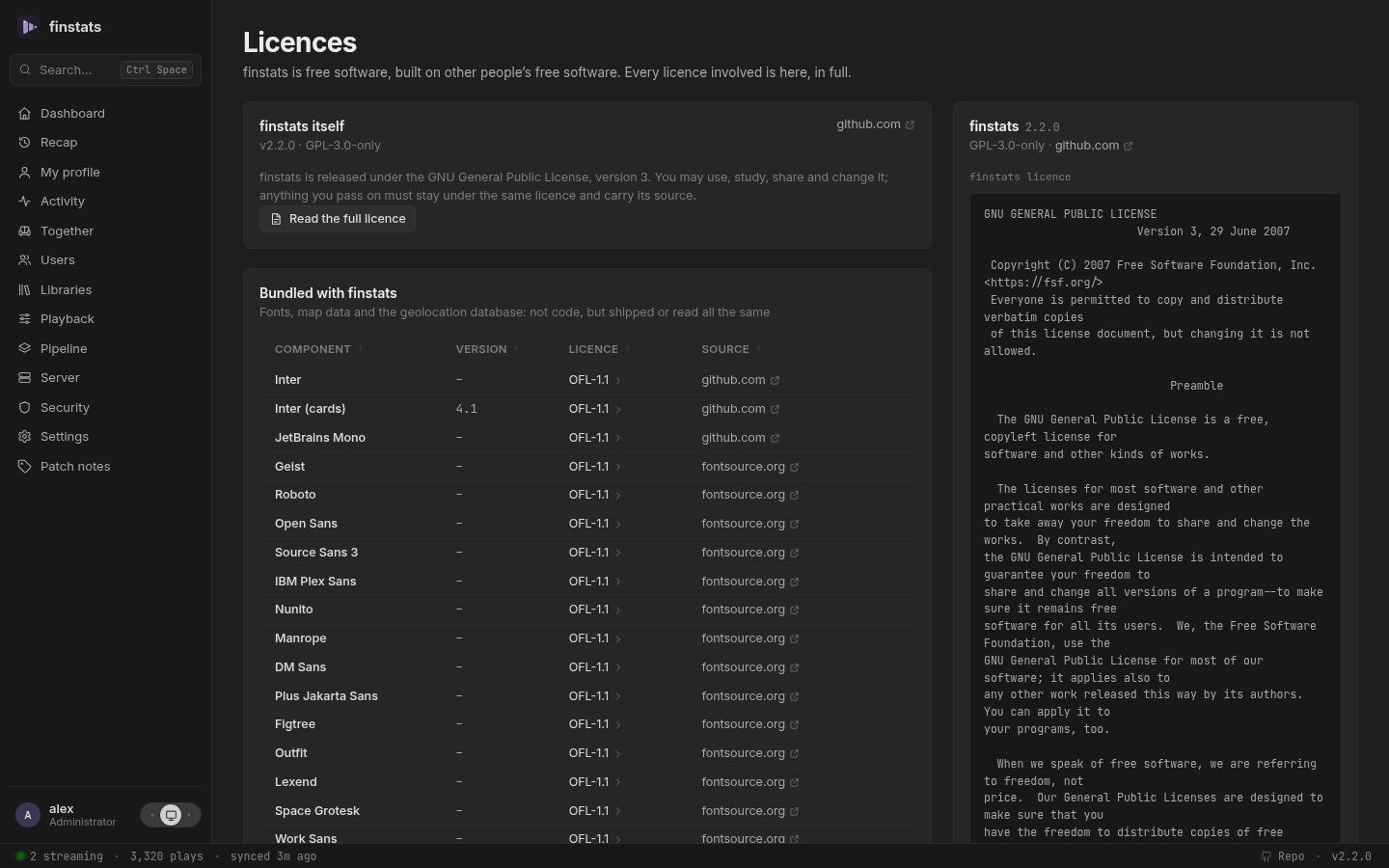Expand the OFL-1.1 chevron in the Lexend row
The image size is (1389, 868).
617,783
